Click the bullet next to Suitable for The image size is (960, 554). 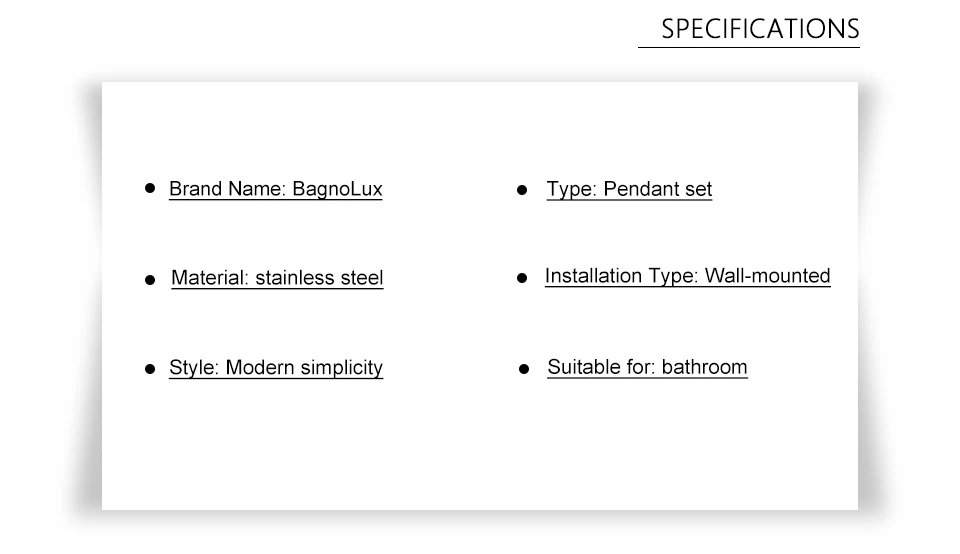click(x=524, y=369)
